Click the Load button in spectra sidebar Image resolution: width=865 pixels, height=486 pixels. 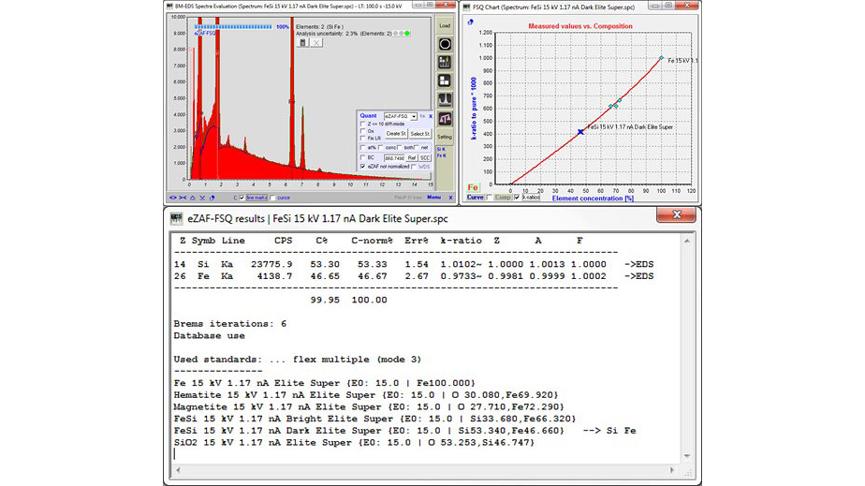click(x=445, y=25)
